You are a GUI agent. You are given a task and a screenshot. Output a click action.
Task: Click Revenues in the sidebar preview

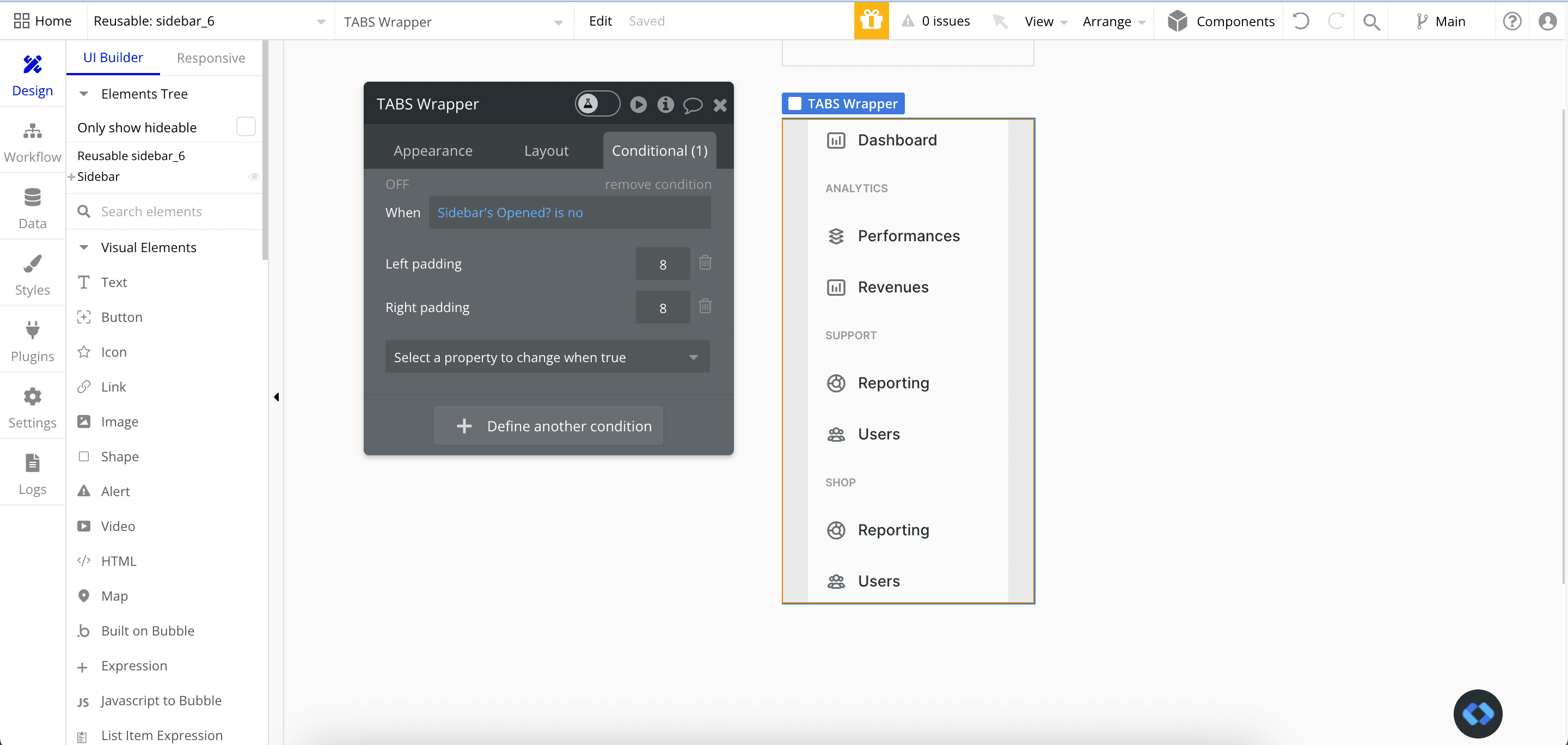point(893,286)
